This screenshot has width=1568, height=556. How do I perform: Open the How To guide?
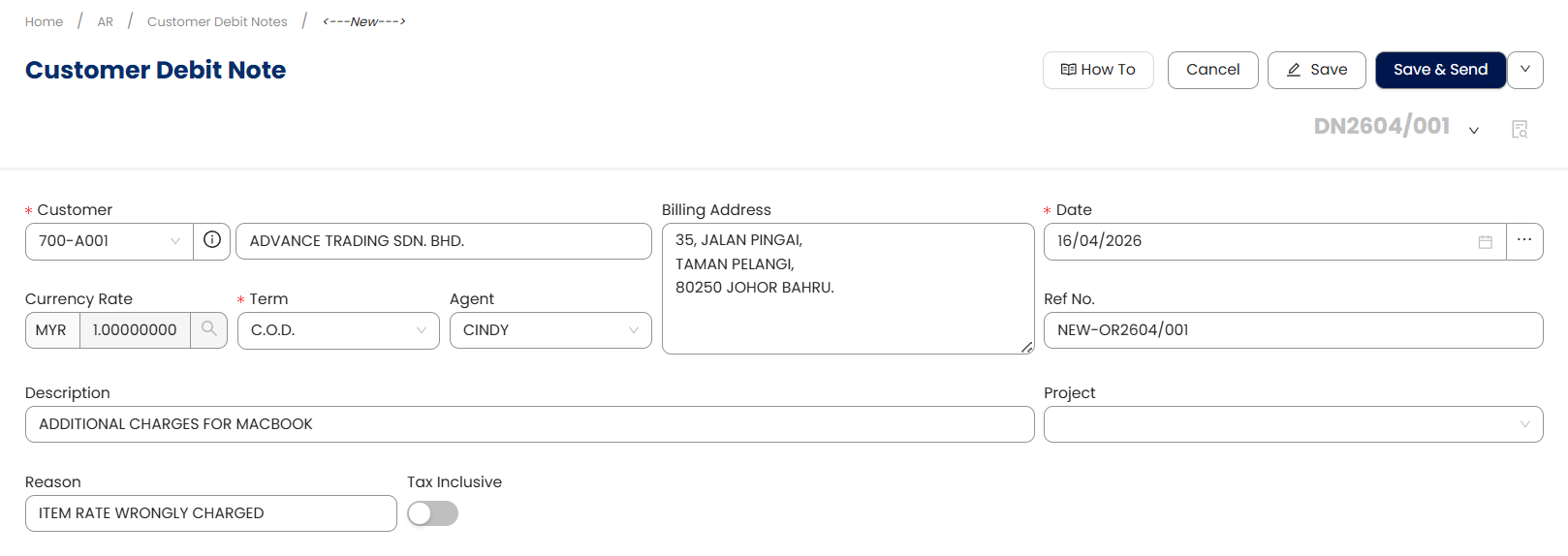point(1098,70)
